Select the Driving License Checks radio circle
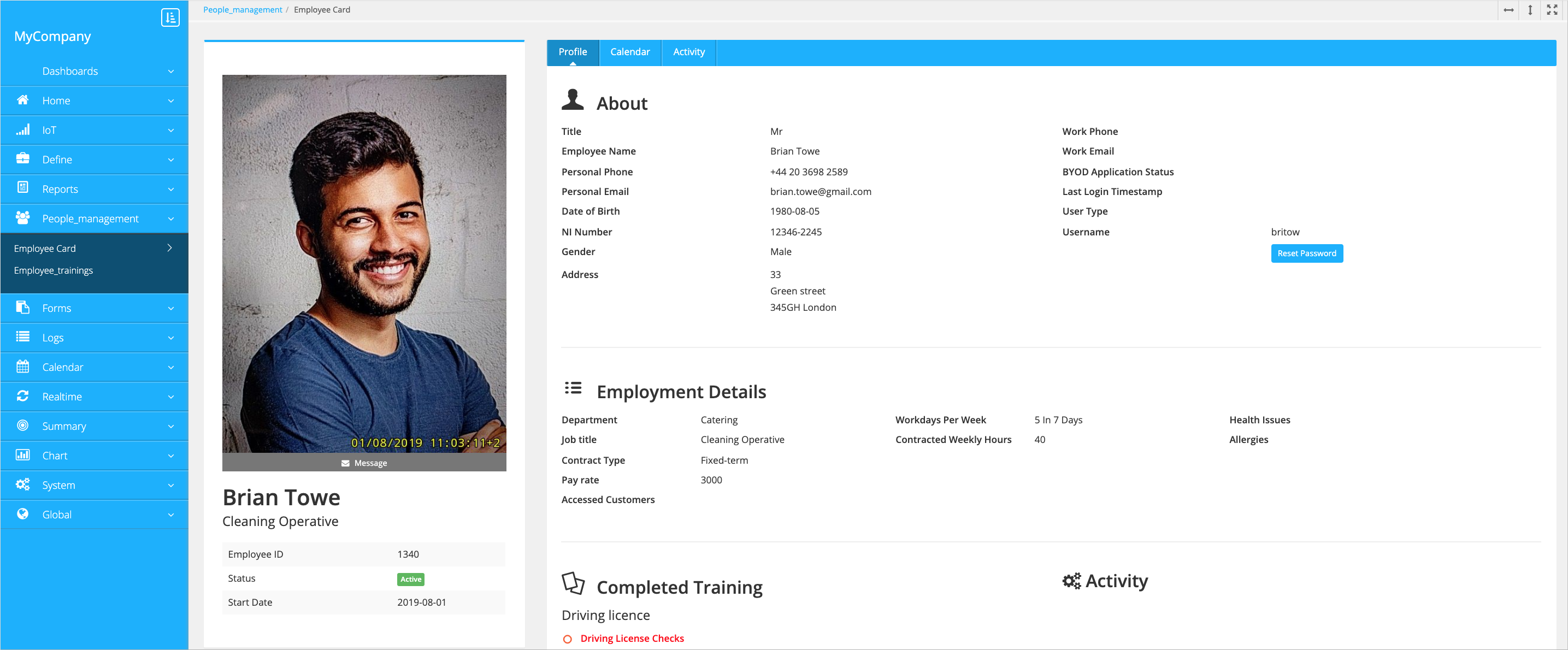1568x650 pixels. click(x=567, y=639)
